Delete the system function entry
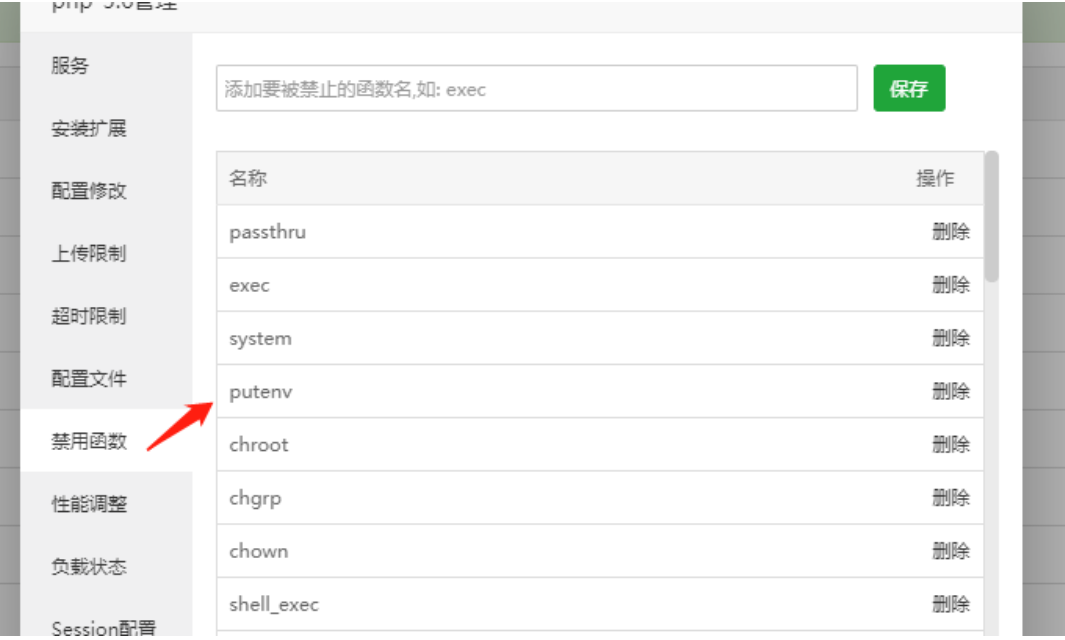 tap(950, 338)
